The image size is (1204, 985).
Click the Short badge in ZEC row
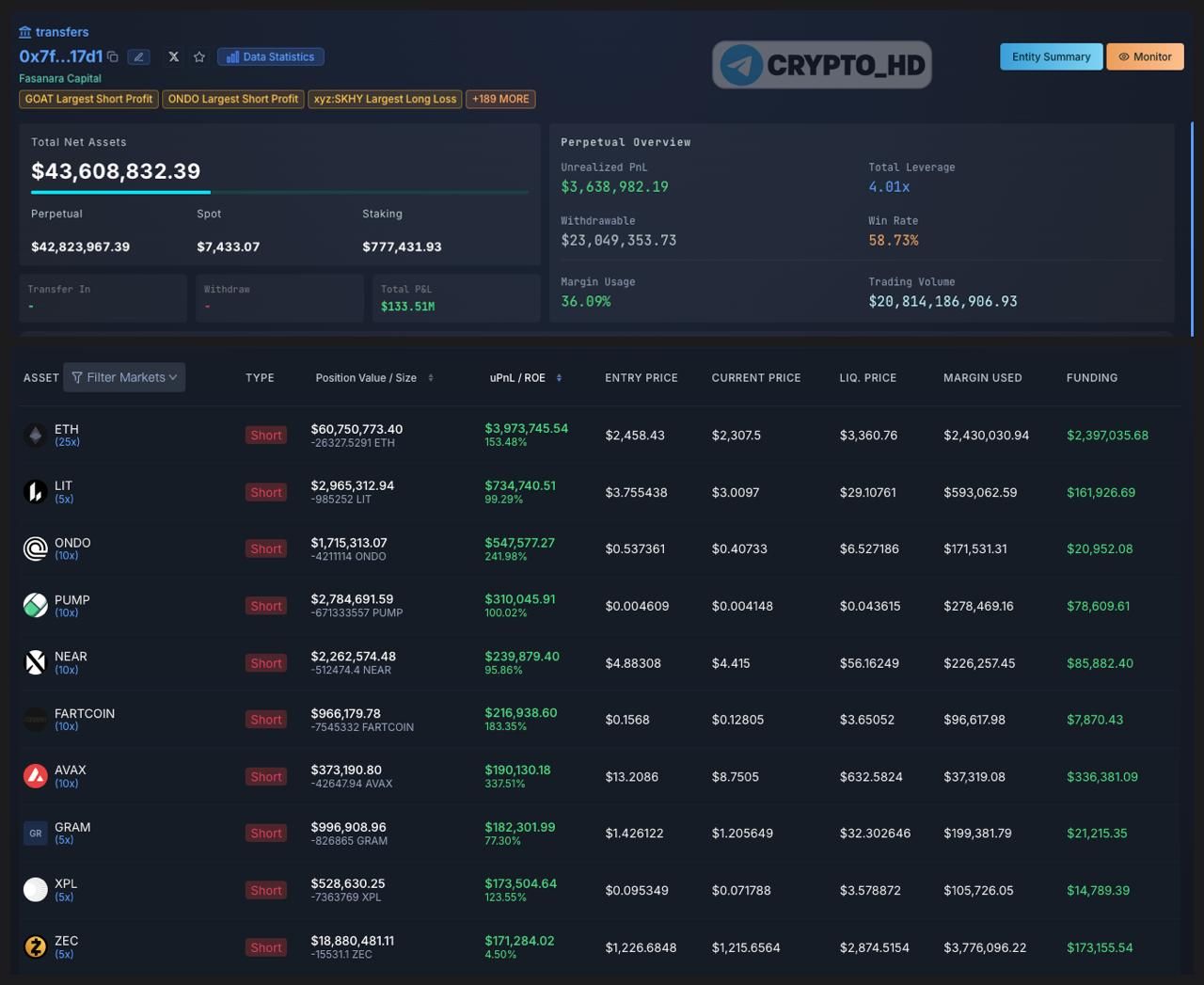[266, 947]
